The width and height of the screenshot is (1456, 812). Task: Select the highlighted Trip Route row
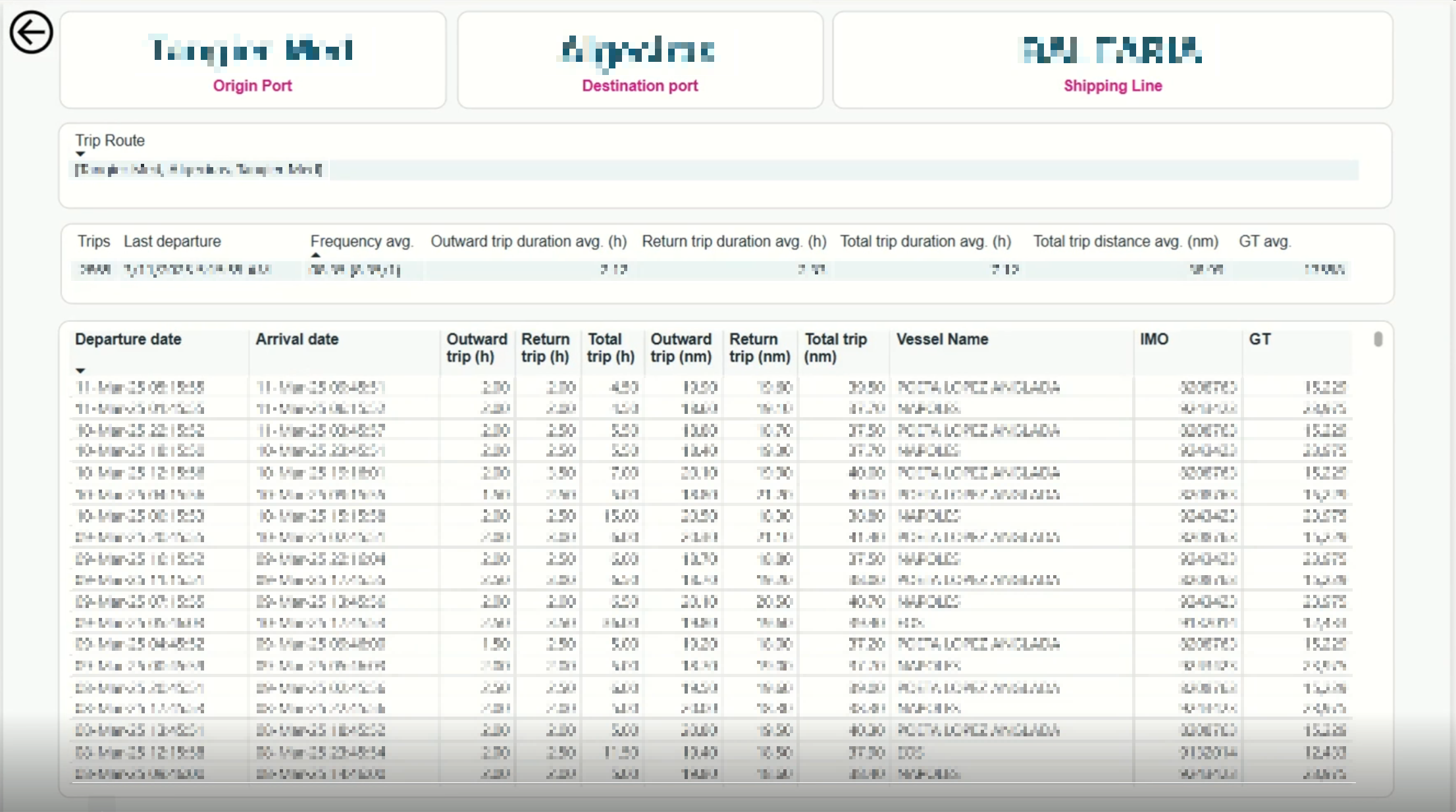(x=199, y=170)
